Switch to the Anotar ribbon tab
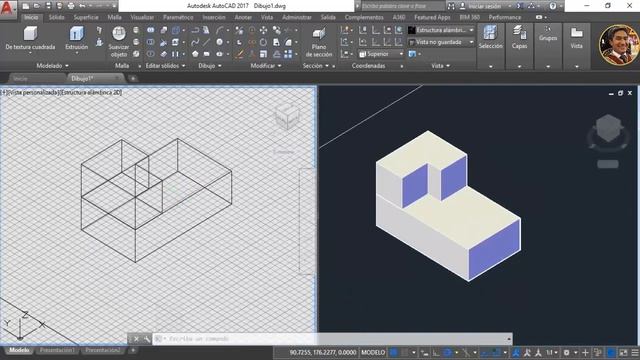The image size is (640, 360). (243, 18)
